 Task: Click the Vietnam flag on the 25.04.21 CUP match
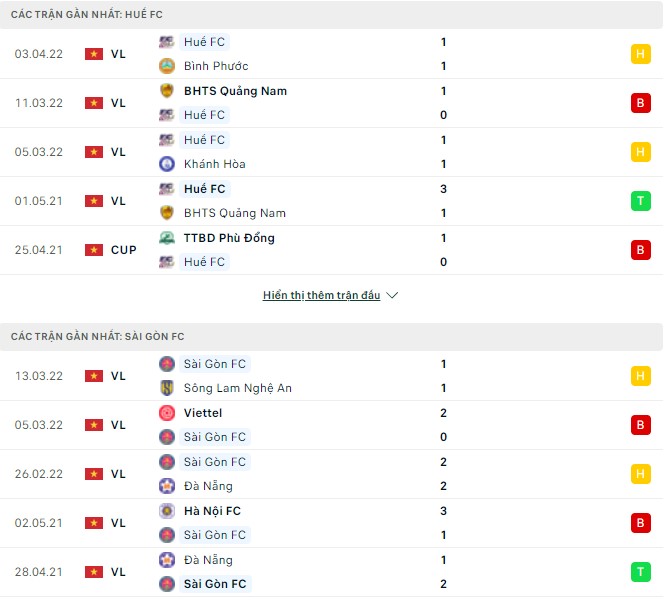(x=94, y=250)
